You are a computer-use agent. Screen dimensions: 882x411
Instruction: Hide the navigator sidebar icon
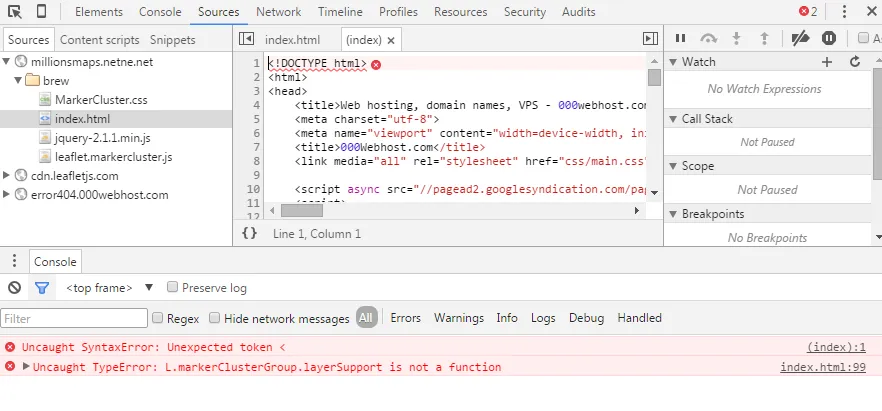(246, 38)
